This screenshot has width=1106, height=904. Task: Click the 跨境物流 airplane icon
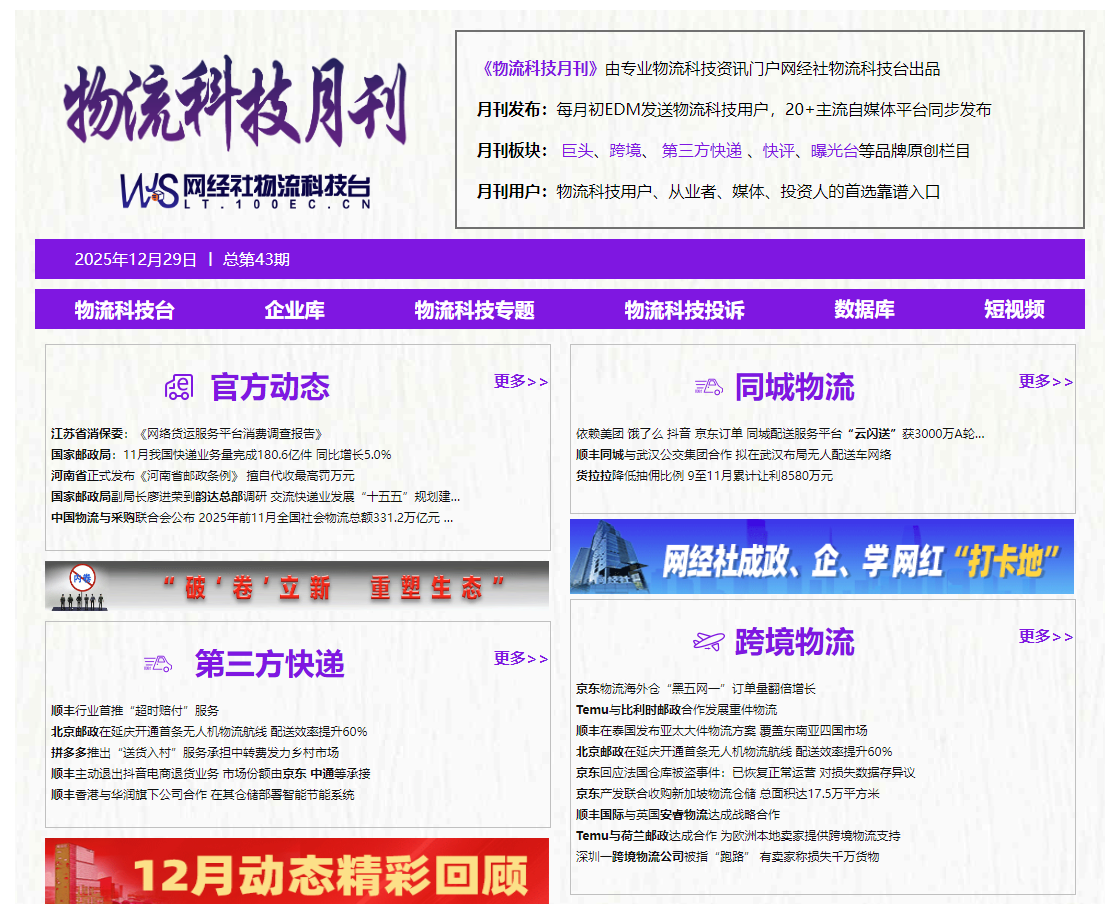[x=708, y=641]
